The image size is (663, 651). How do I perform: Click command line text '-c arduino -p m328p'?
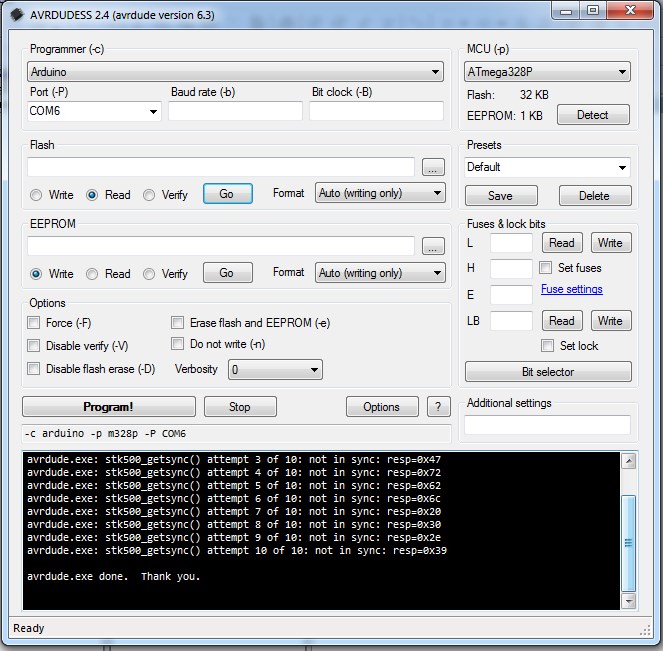point(81,434)
